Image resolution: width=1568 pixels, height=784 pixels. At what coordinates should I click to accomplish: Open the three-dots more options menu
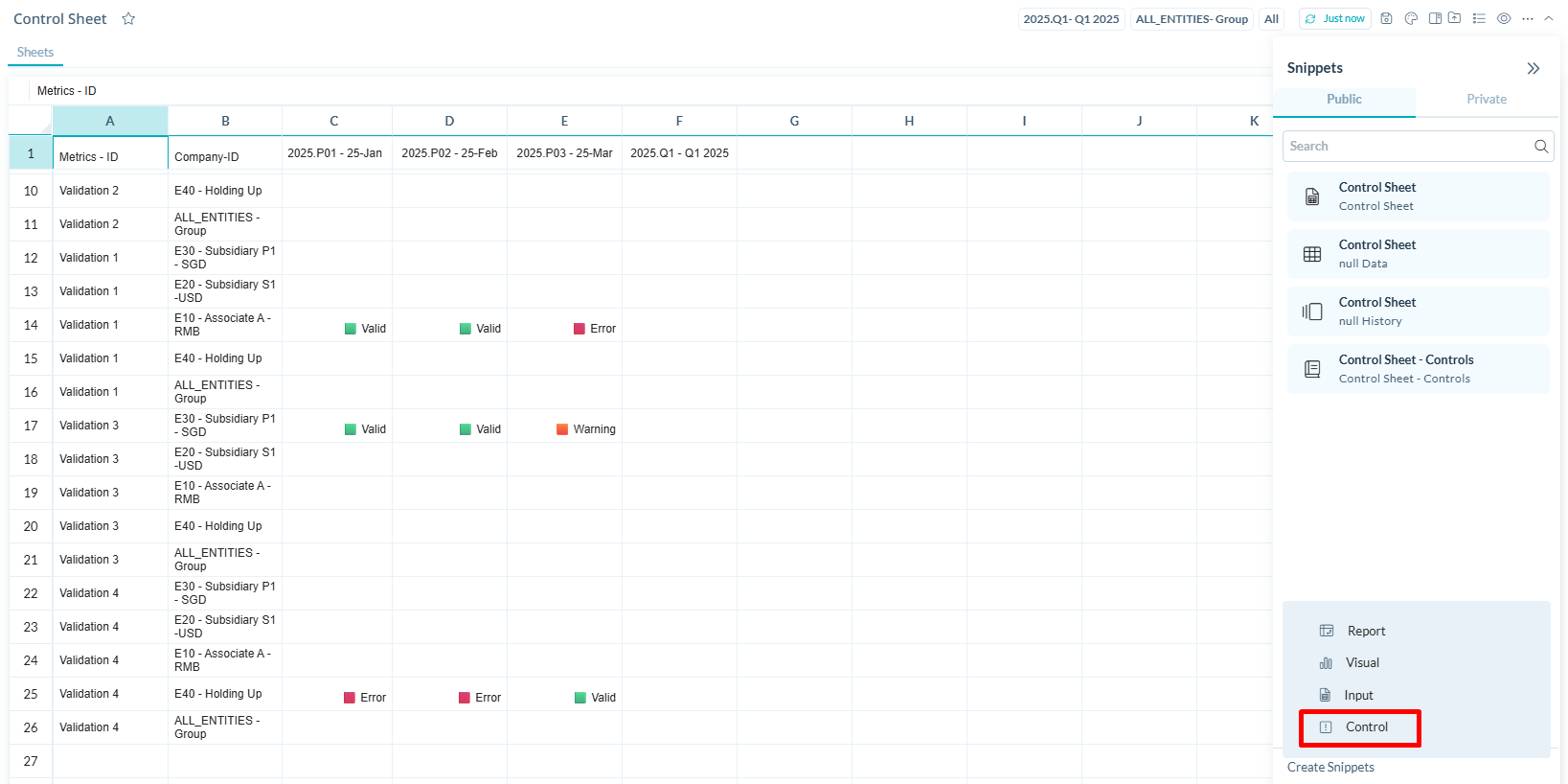[1528, 18]
